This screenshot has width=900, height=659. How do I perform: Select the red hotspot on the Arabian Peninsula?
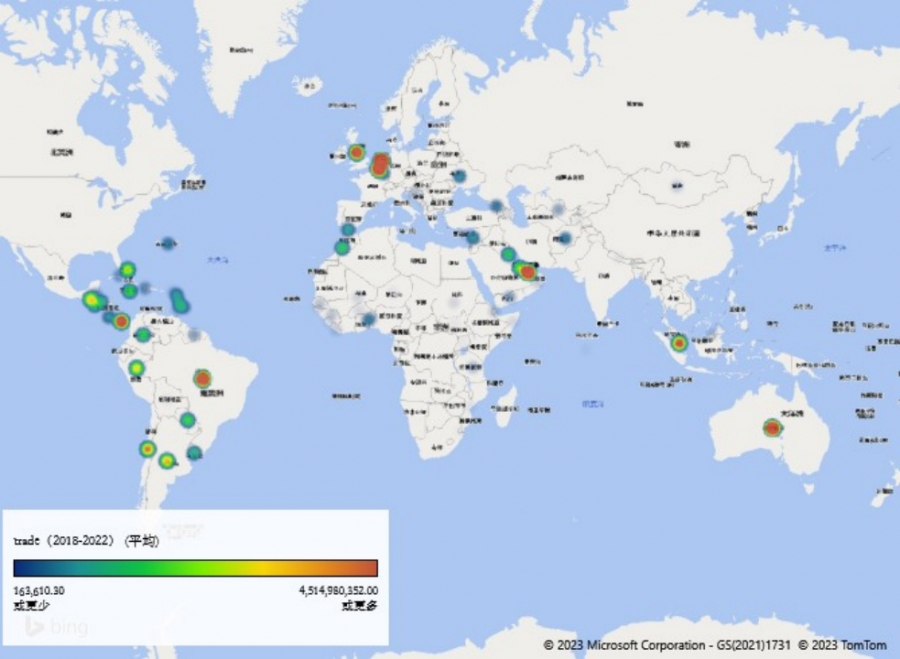(x=527, y=271)
